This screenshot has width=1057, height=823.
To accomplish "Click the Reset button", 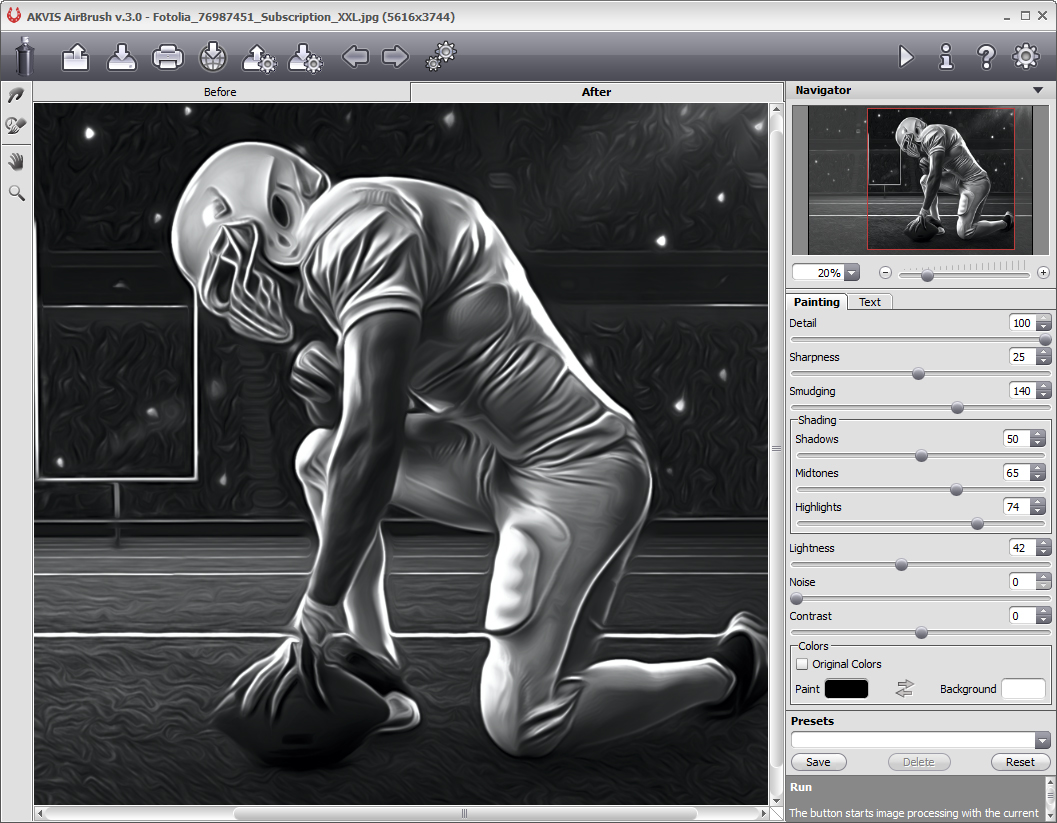I will tap(1020, 762).
